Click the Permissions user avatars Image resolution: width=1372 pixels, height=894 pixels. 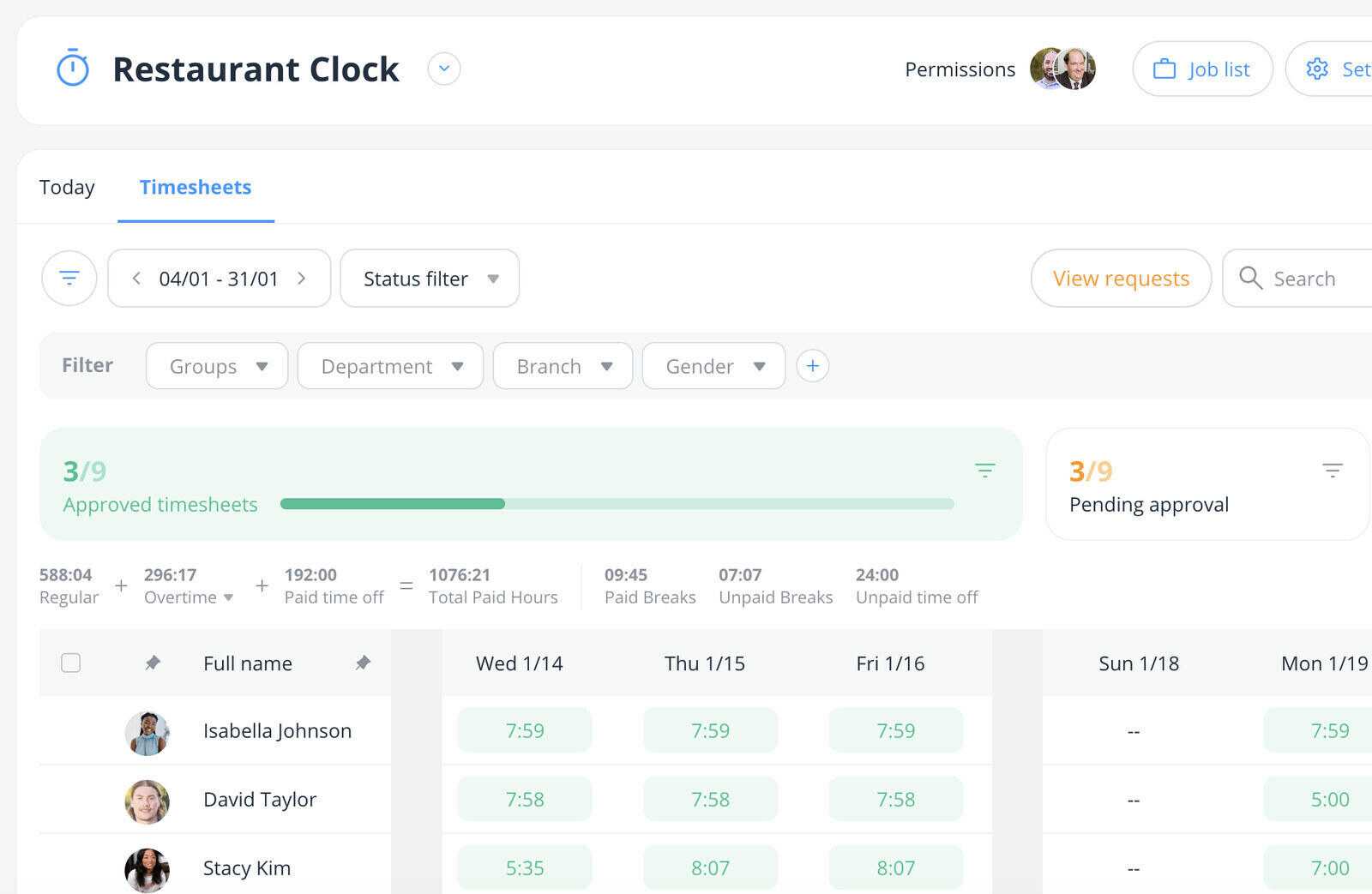tap(1062, 69)
